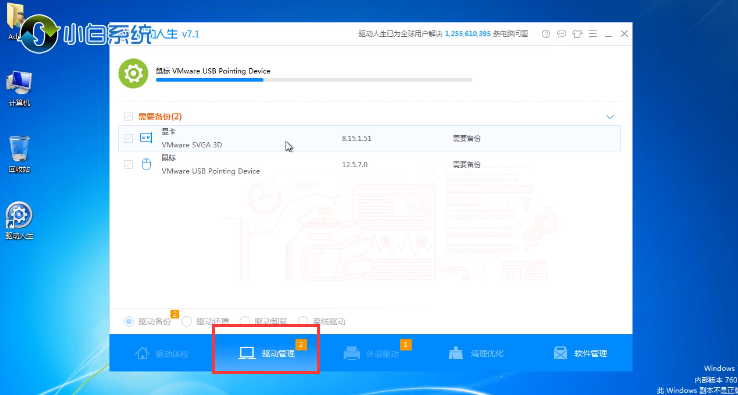Click the mouse icon for VMware USB Pointing Device

point(146,164)
